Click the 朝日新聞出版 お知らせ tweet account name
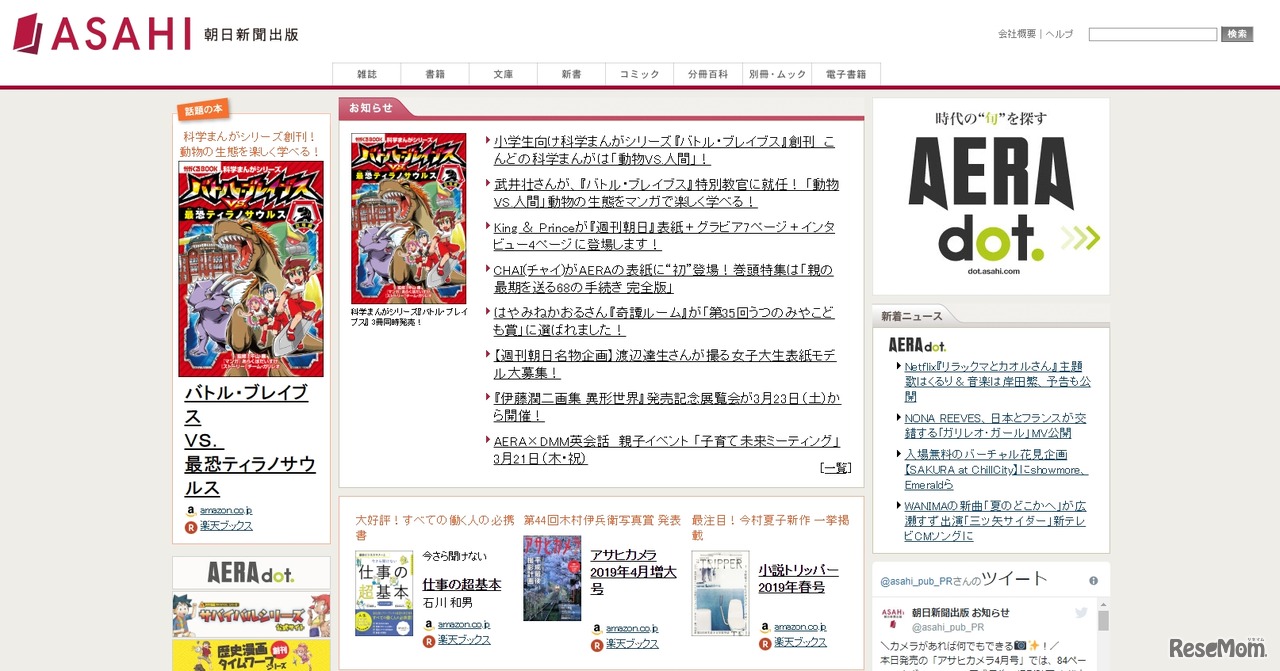 [960, 612]
